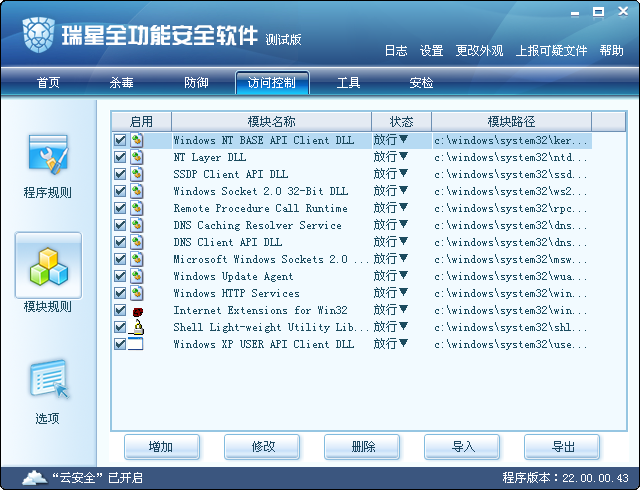Image resolution: width=640 pixels, height=490 pixels.
Task: Switch to the 工具 tools tab
Action: (348, 83)
